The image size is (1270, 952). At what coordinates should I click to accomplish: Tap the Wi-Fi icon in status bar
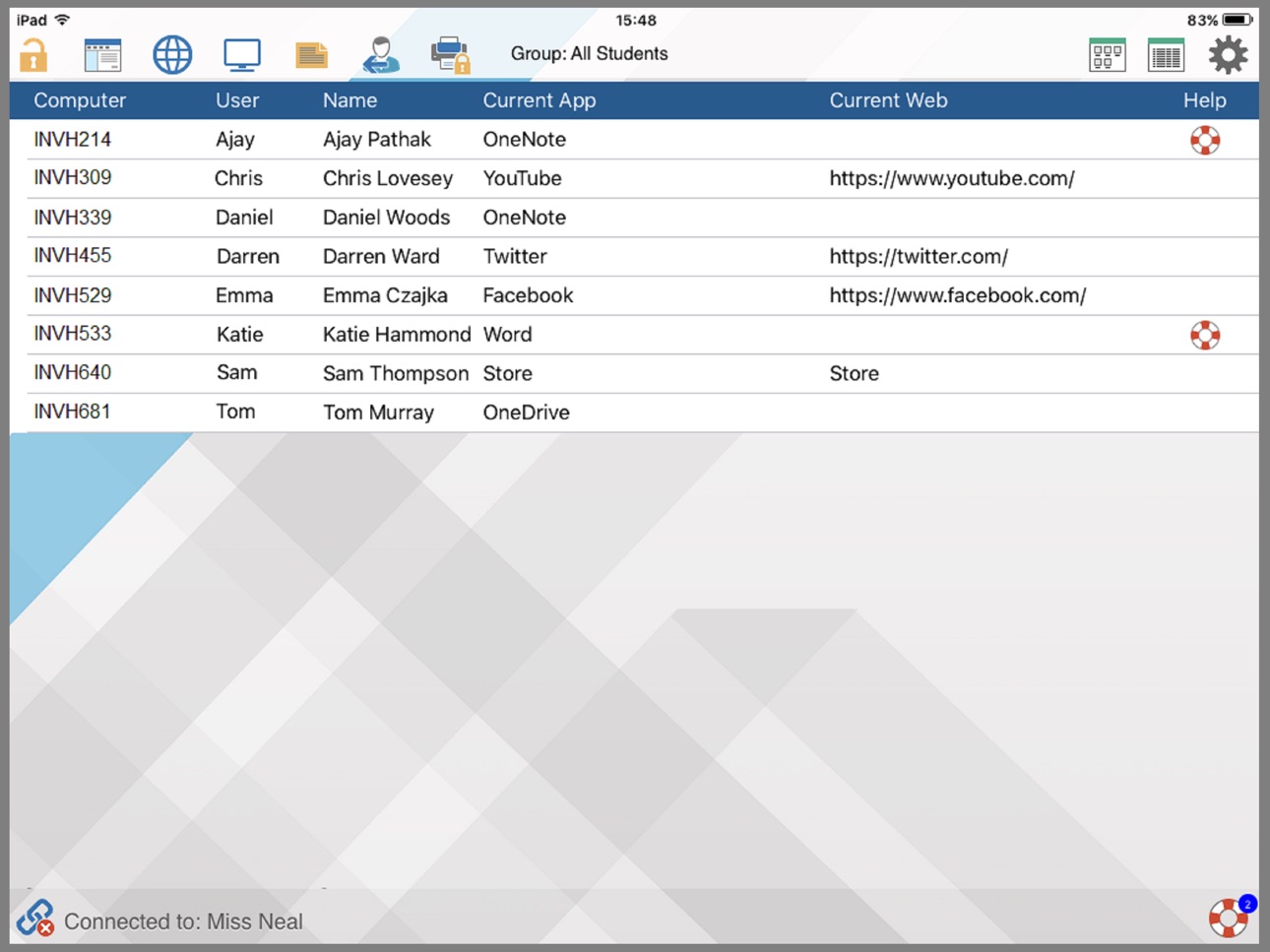(62, 20)
